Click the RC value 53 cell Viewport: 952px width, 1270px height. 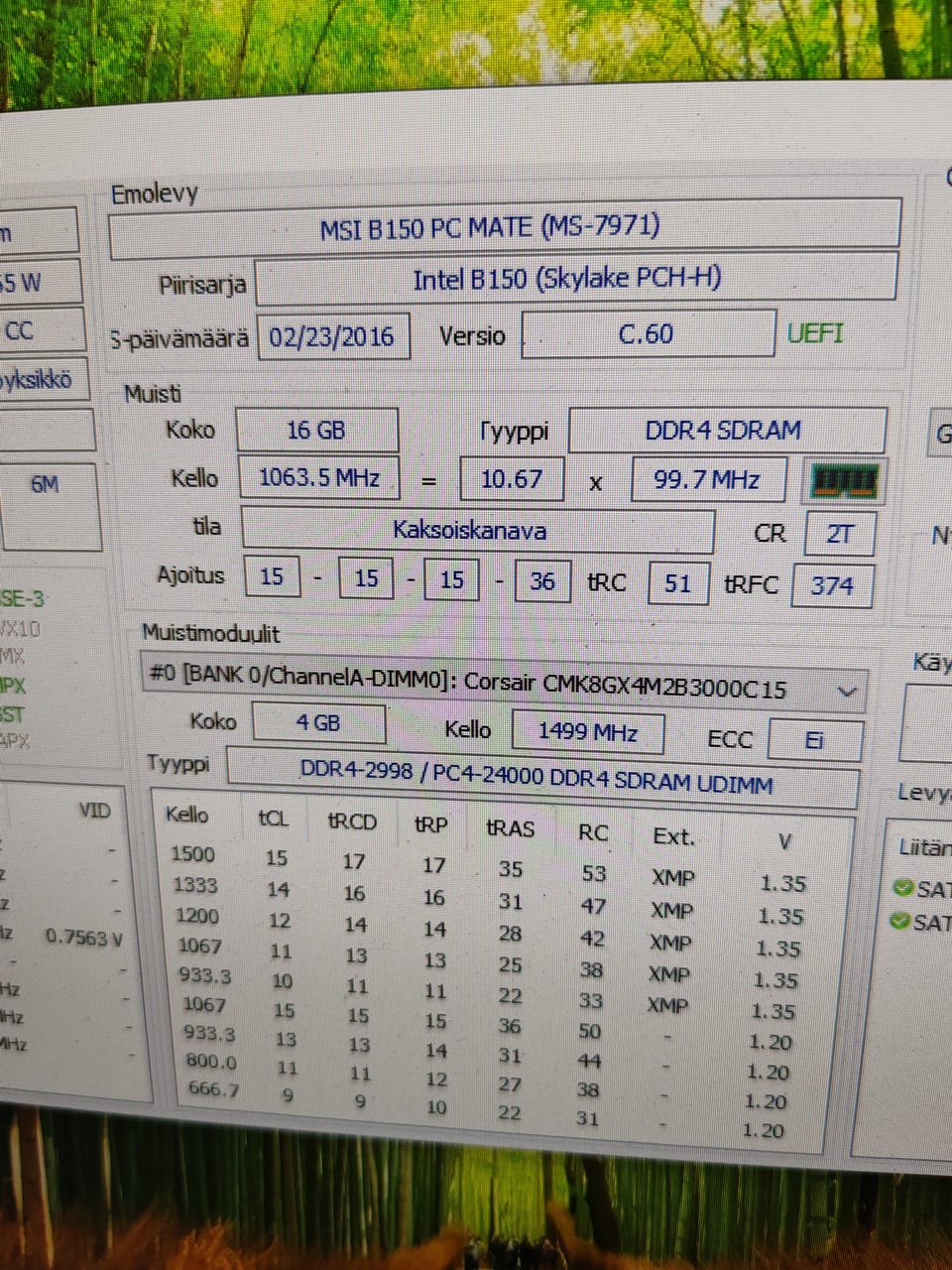tap(594, 873)
